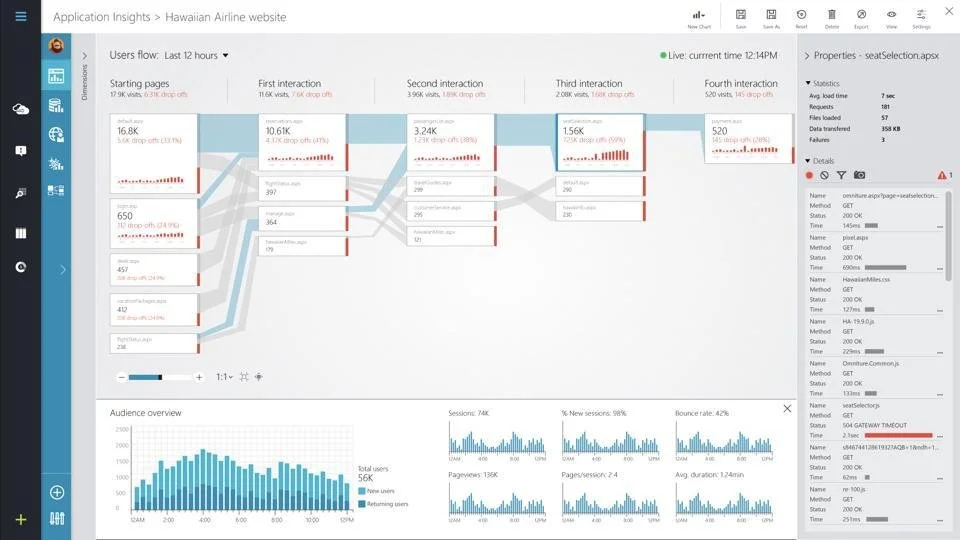960x540 pixels.
Task: Open the New Chart dropdown
Action: click(x=699, y=15)
